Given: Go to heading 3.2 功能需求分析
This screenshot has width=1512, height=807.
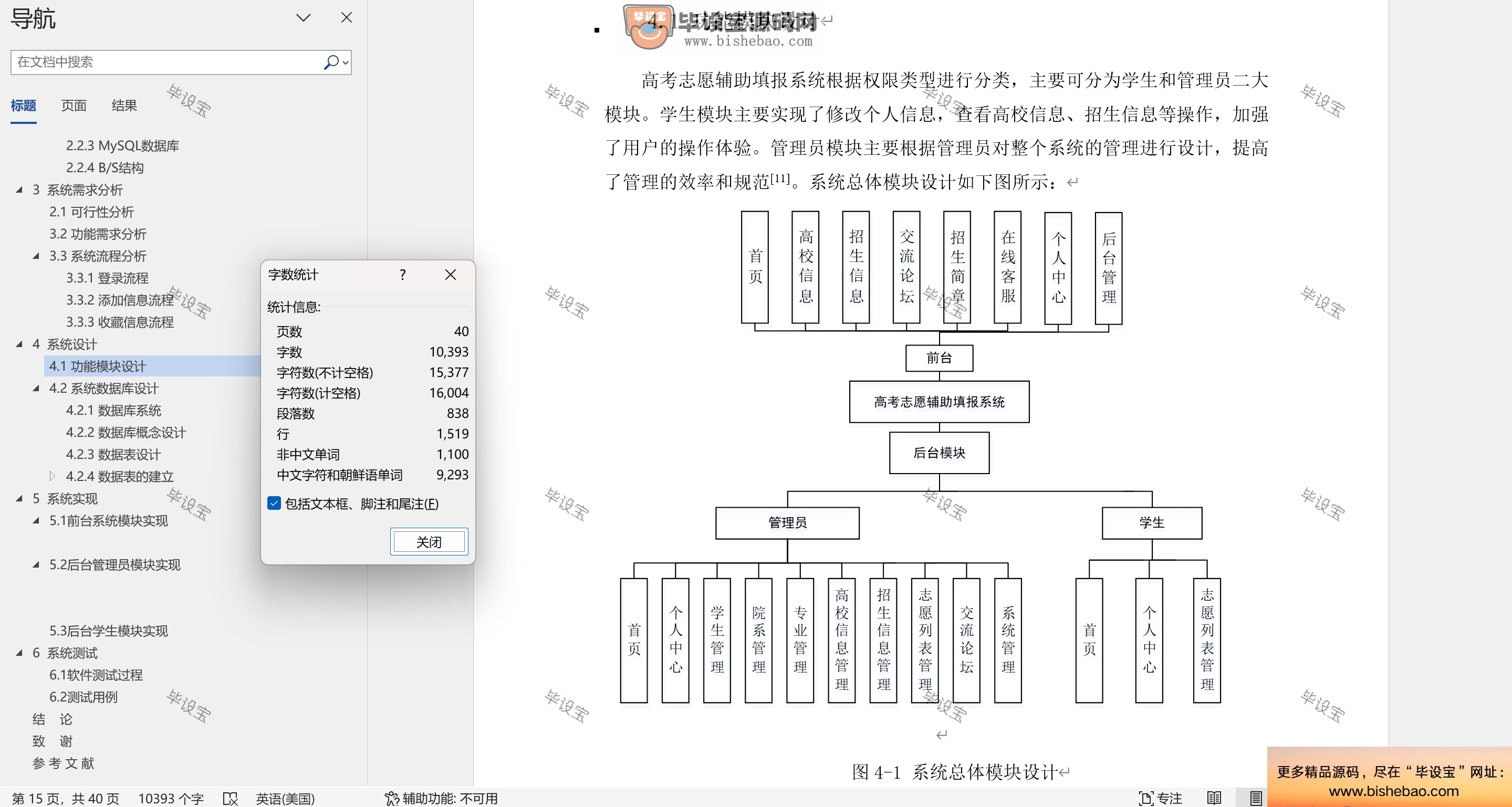Looking at the screenshot, I should (98, 234).
